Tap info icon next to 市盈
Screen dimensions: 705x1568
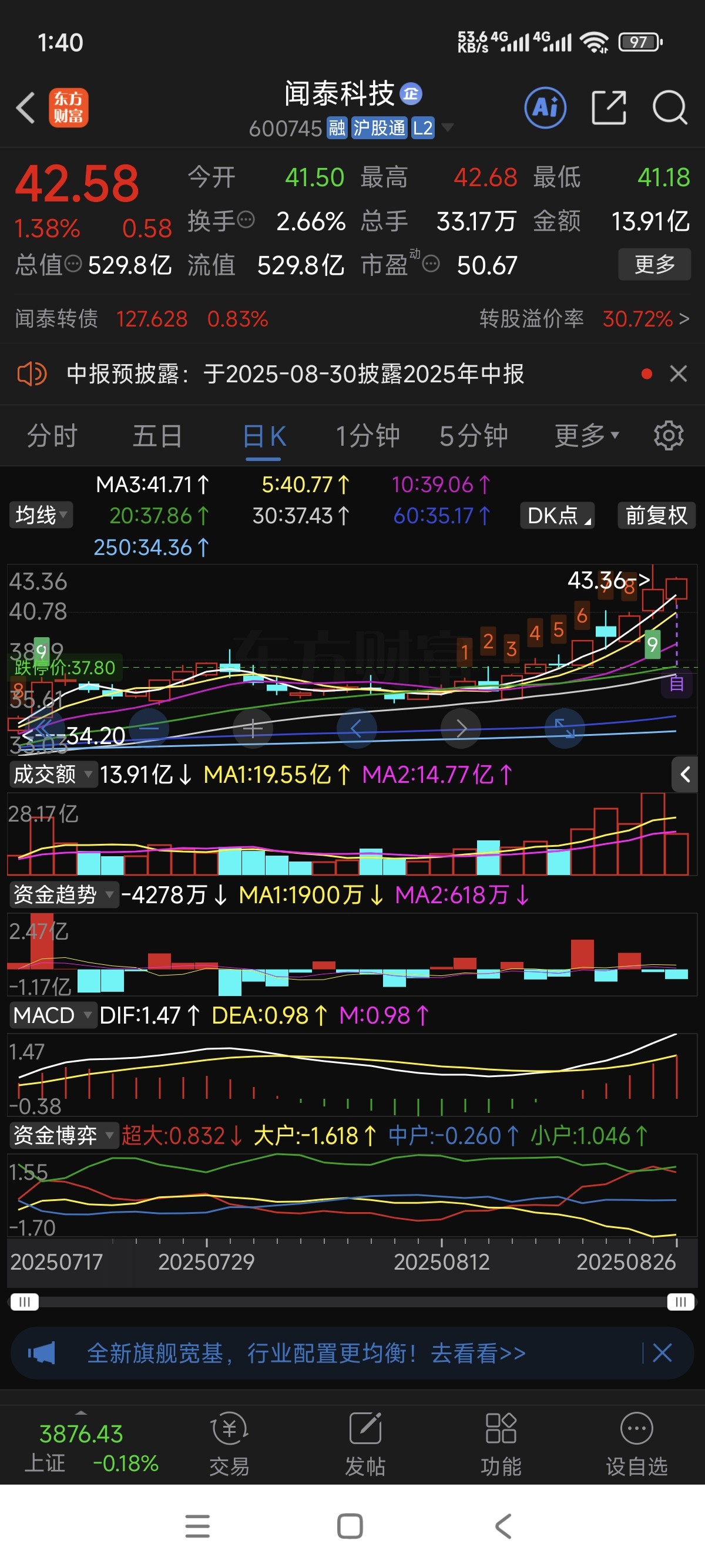pyautogui.click(x=431, y=264)
